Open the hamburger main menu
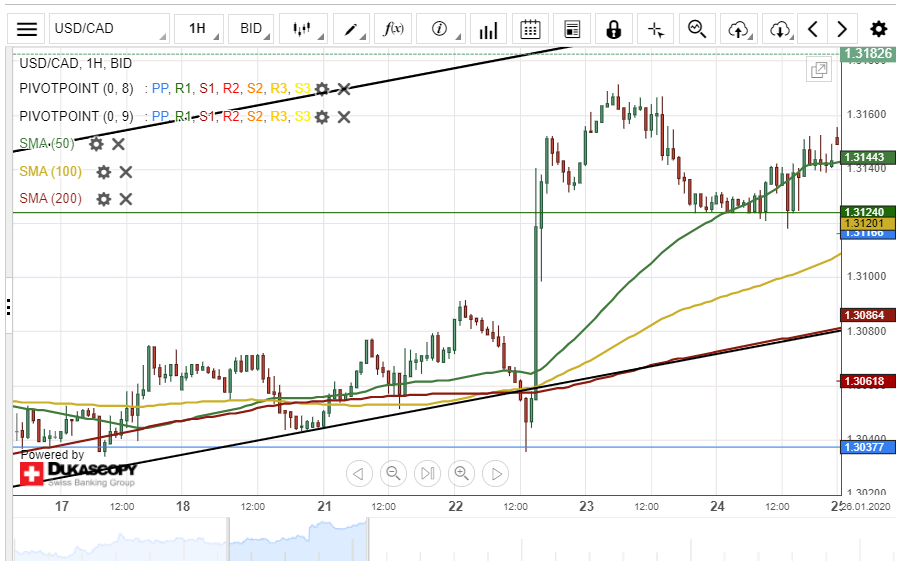The image size is (906, 570). 28,29
